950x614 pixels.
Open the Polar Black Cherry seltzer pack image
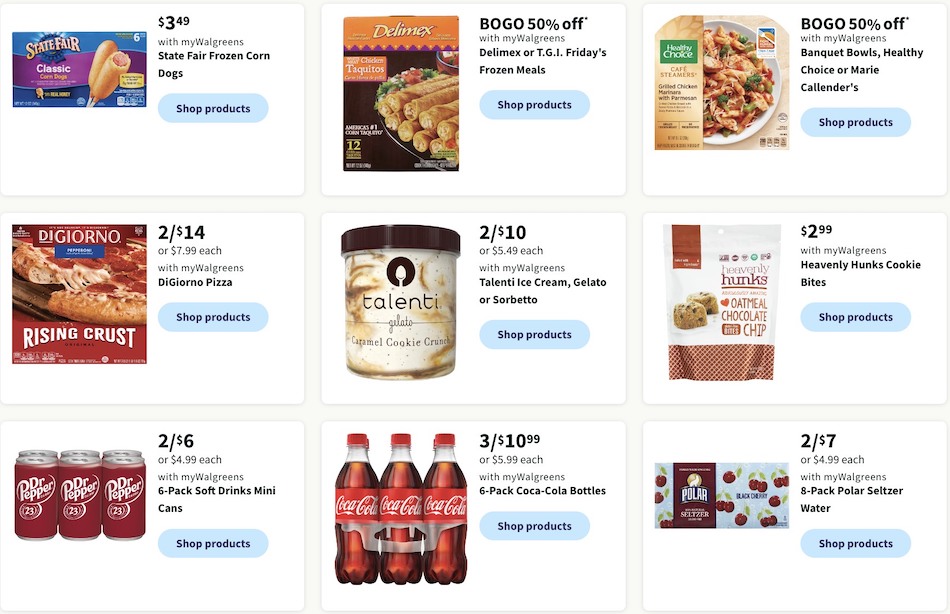coord(722,495)
